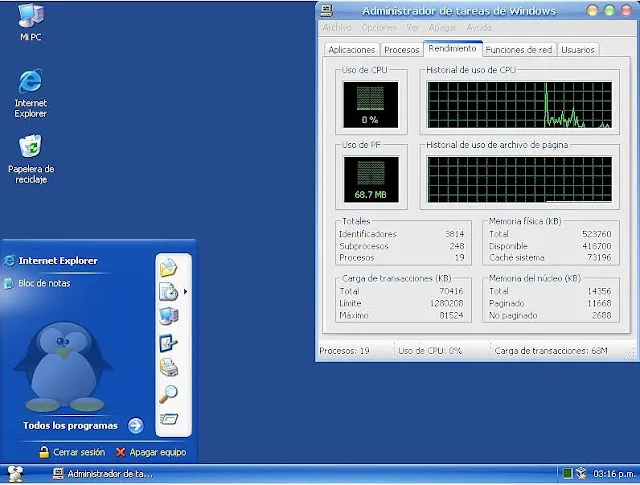Switch to the Usuarios tab

point(578,50)
